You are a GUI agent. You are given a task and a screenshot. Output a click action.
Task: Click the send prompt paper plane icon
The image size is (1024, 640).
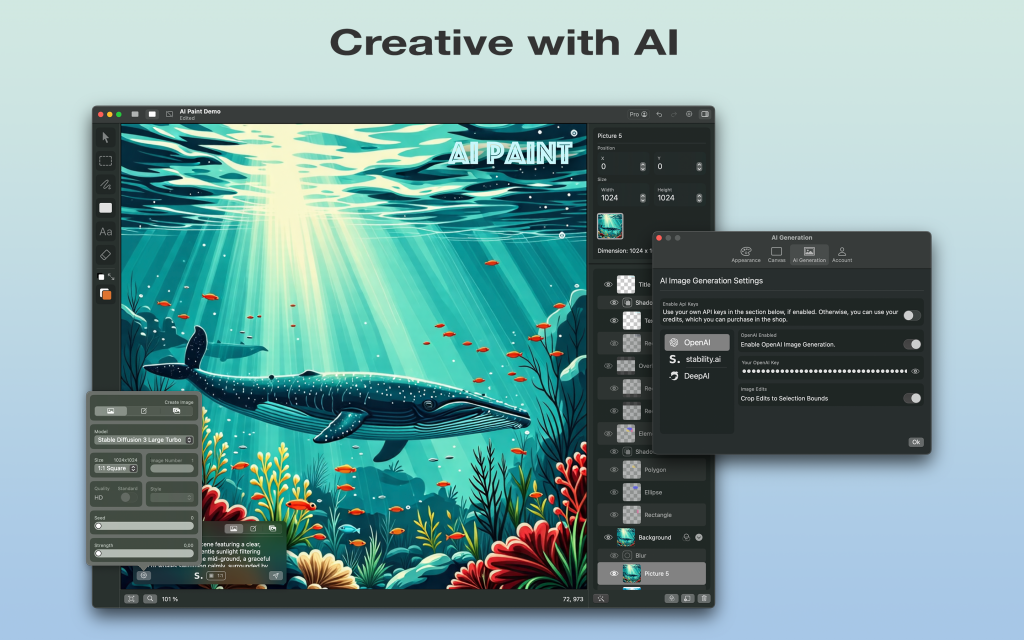275,576
